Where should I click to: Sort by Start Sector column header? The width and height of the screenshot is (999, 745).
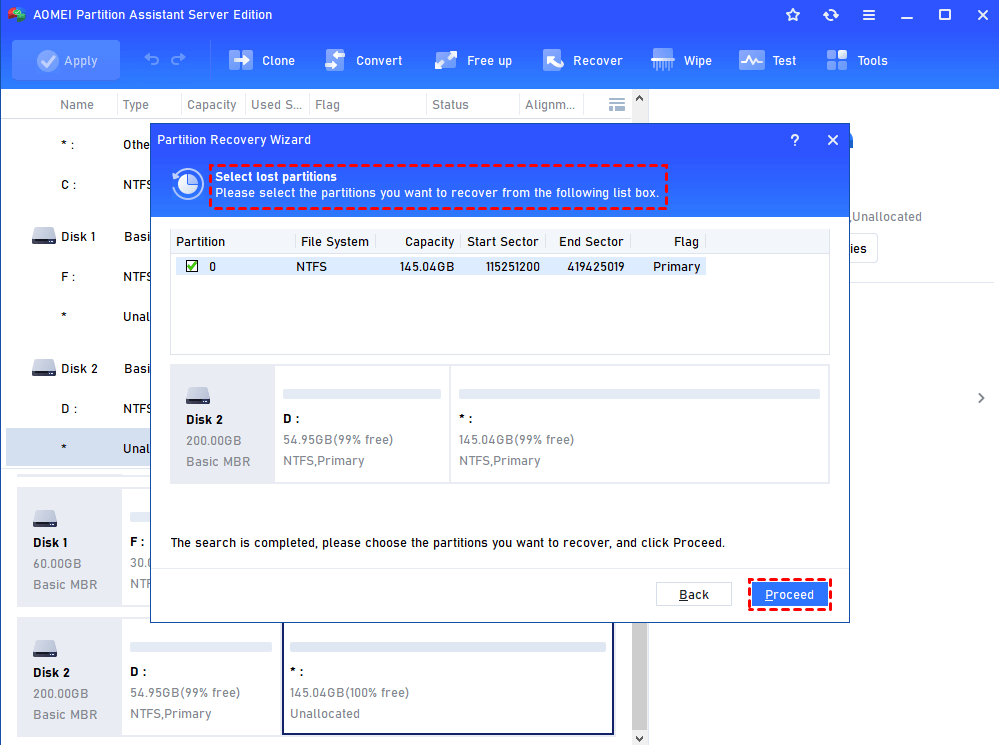pyautogui.click(x=503, y=242)
